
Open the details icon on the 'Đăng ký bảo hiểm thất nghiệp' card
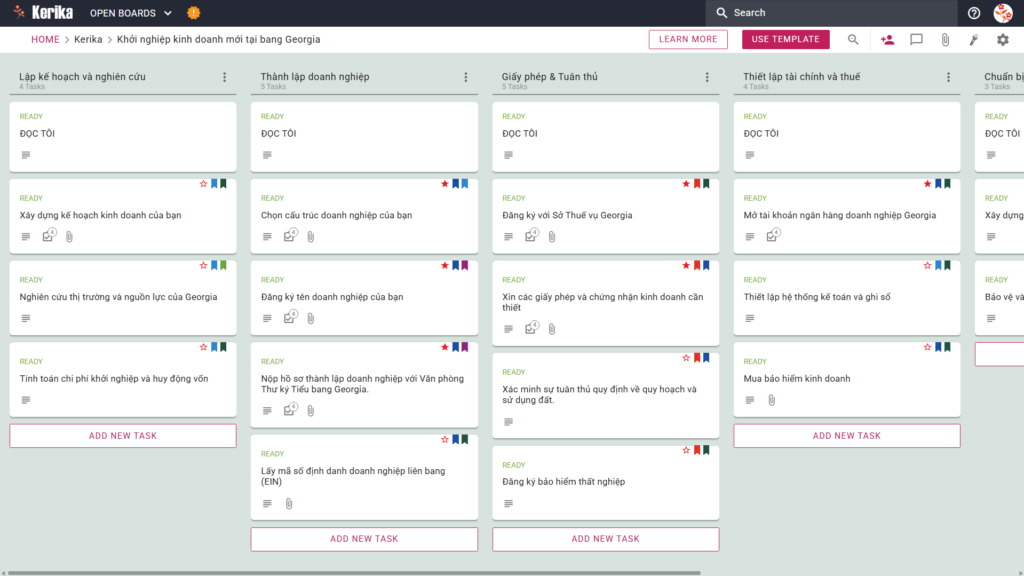(x=508, y=504)
